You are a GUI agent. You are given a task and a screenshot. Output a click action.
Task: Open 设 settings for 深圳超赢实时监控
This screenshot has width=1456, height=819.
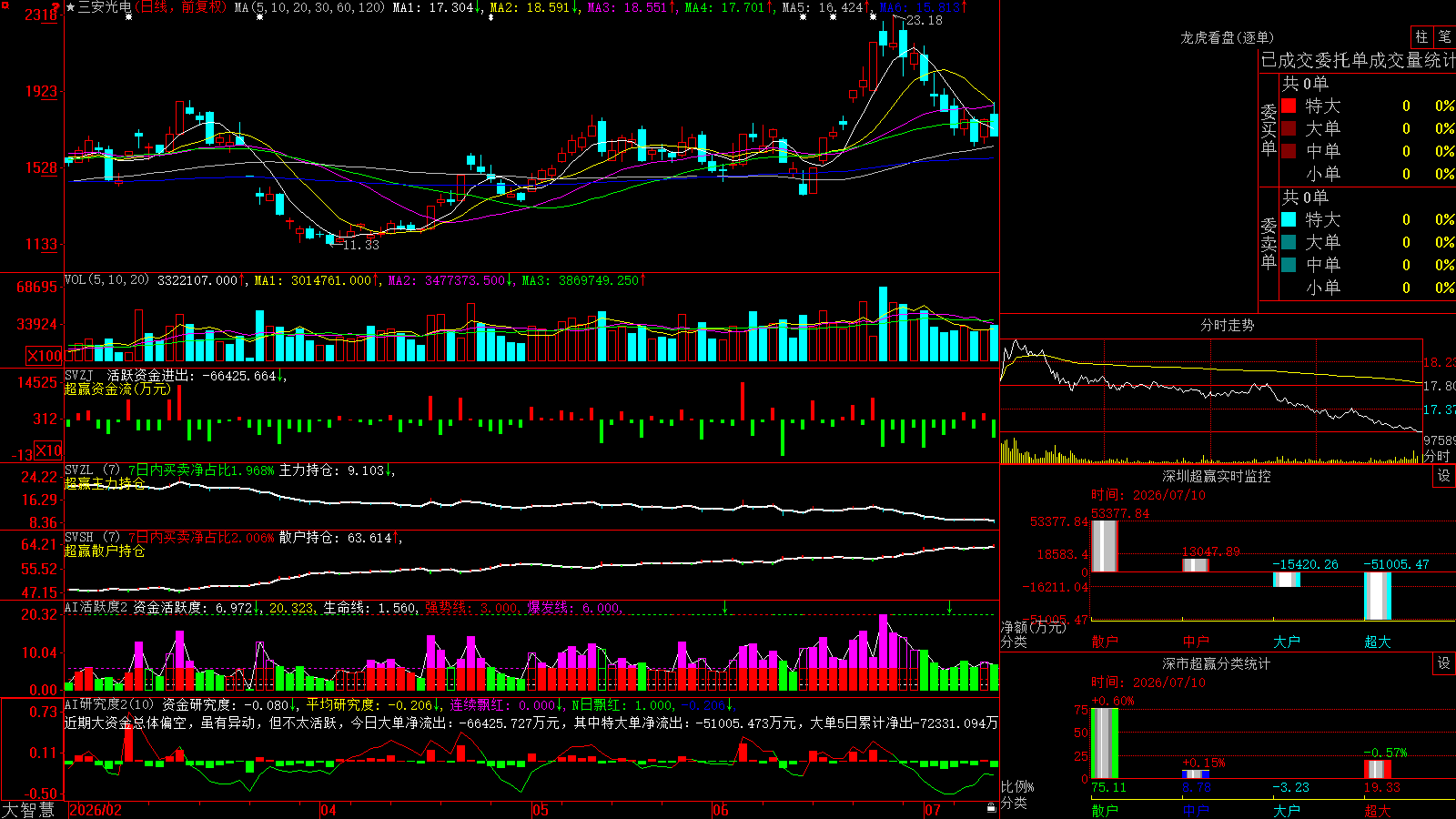click(1444, 476)
